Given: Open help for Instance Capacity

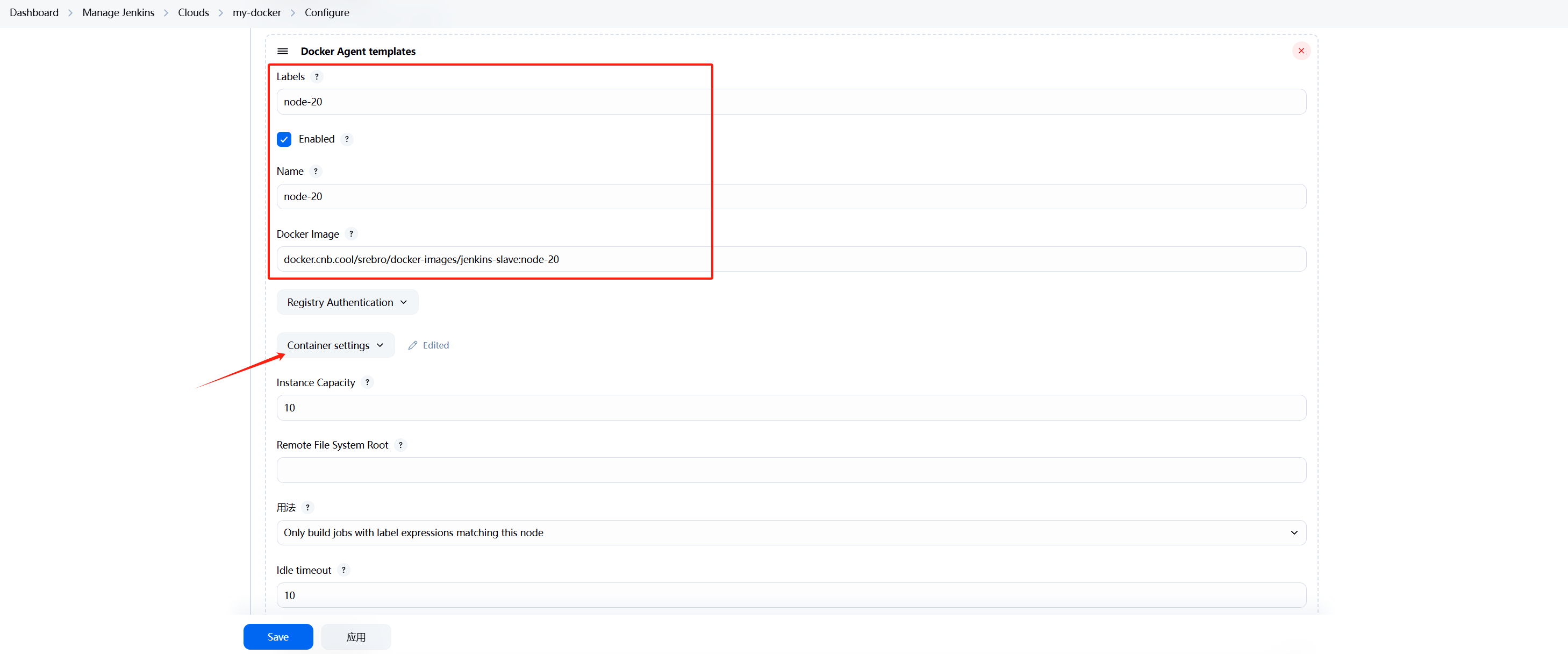Looking at the screenshot, I should click(367, 382).
